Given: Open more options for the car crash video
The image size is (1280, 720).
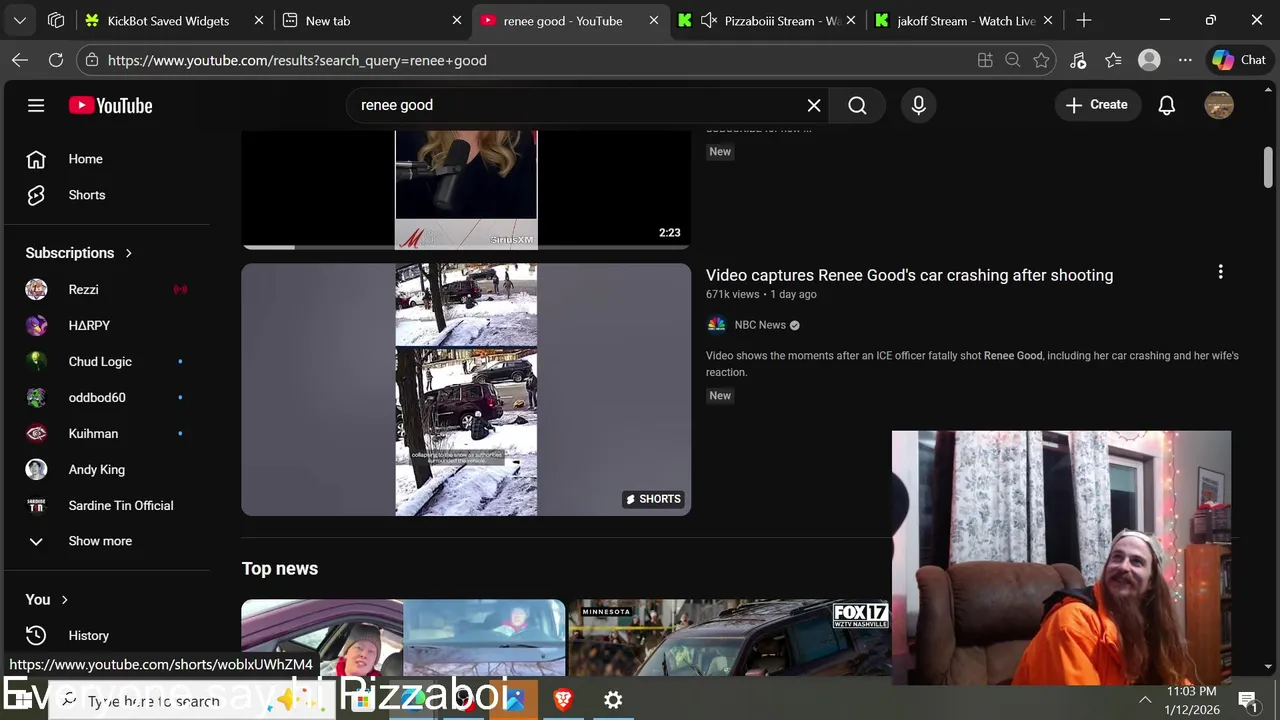Looking at the screenshot, I should pos(1220,272).
